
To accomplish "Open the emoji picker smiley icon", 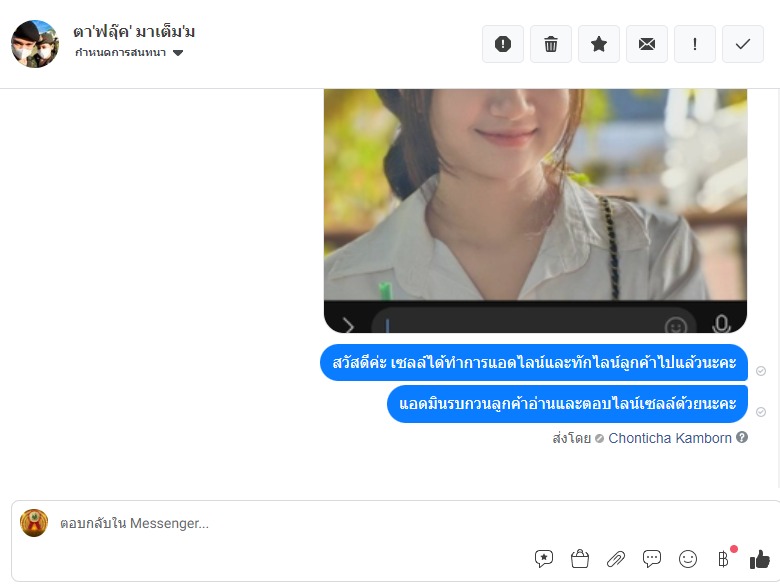I will pos(687,559).
